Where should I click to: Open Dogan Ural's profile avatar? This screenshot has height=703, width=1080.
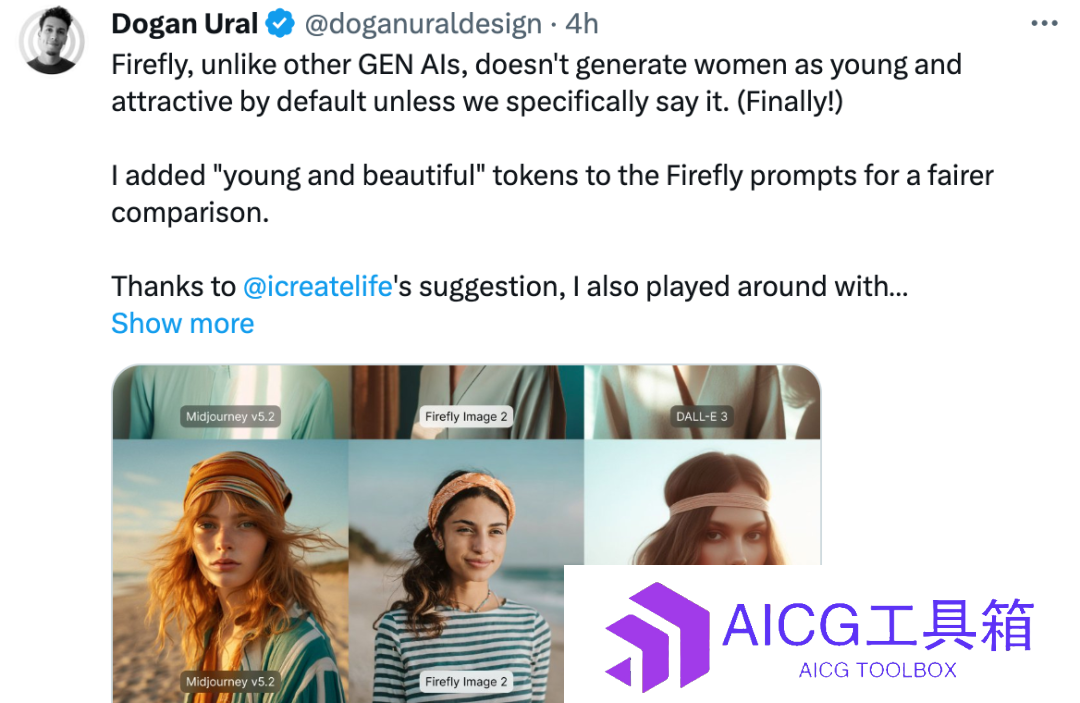click(x=52, y=40)
